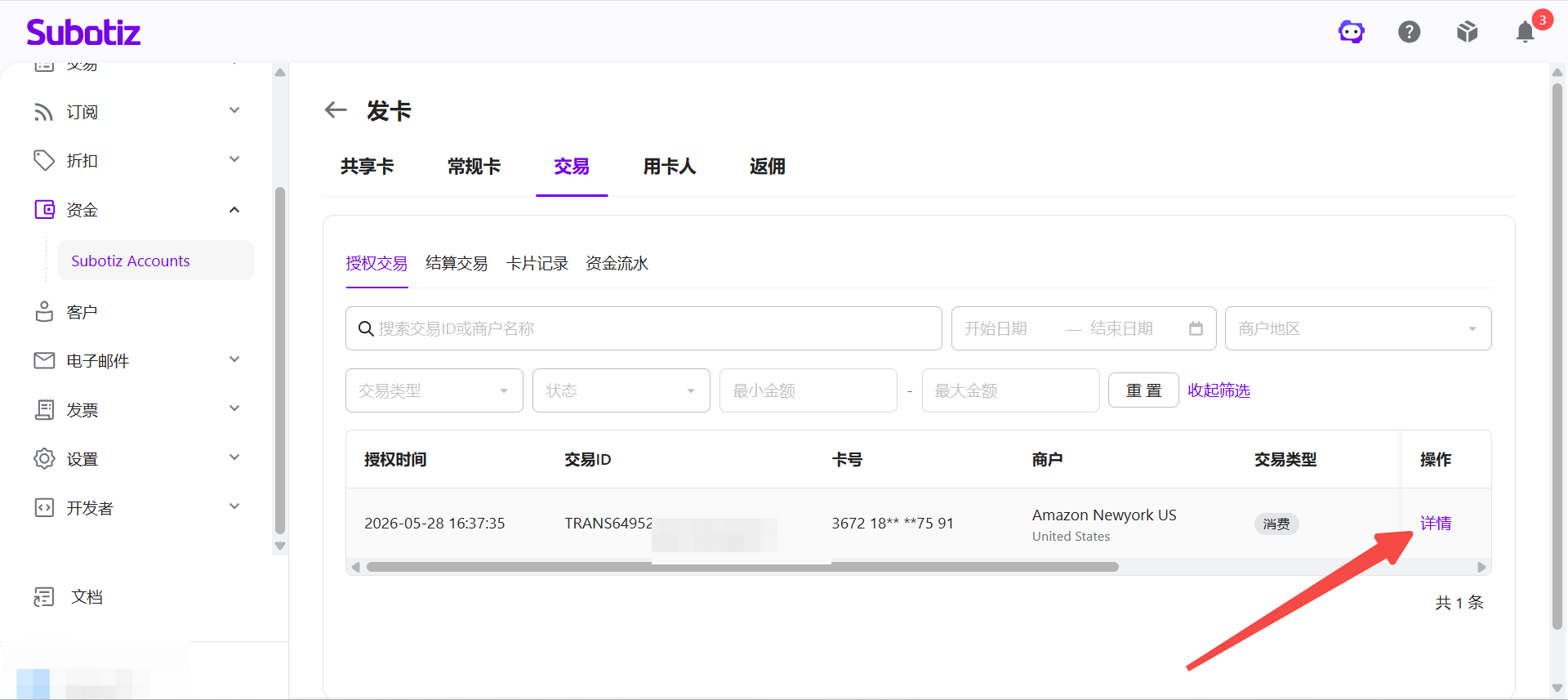The image size is (1568, 700).
Task: Open the 客户 sidebar item
Action: [82, 312]
